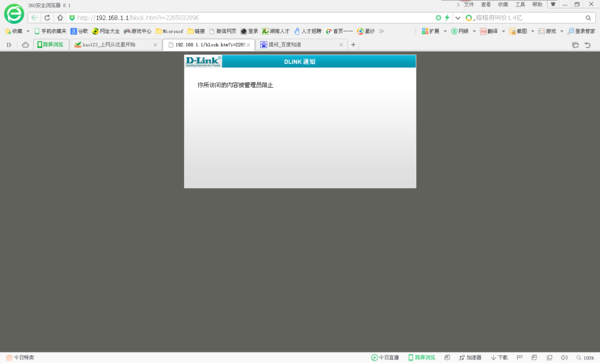
Task: Open the home page button
Action: (60, 18)
